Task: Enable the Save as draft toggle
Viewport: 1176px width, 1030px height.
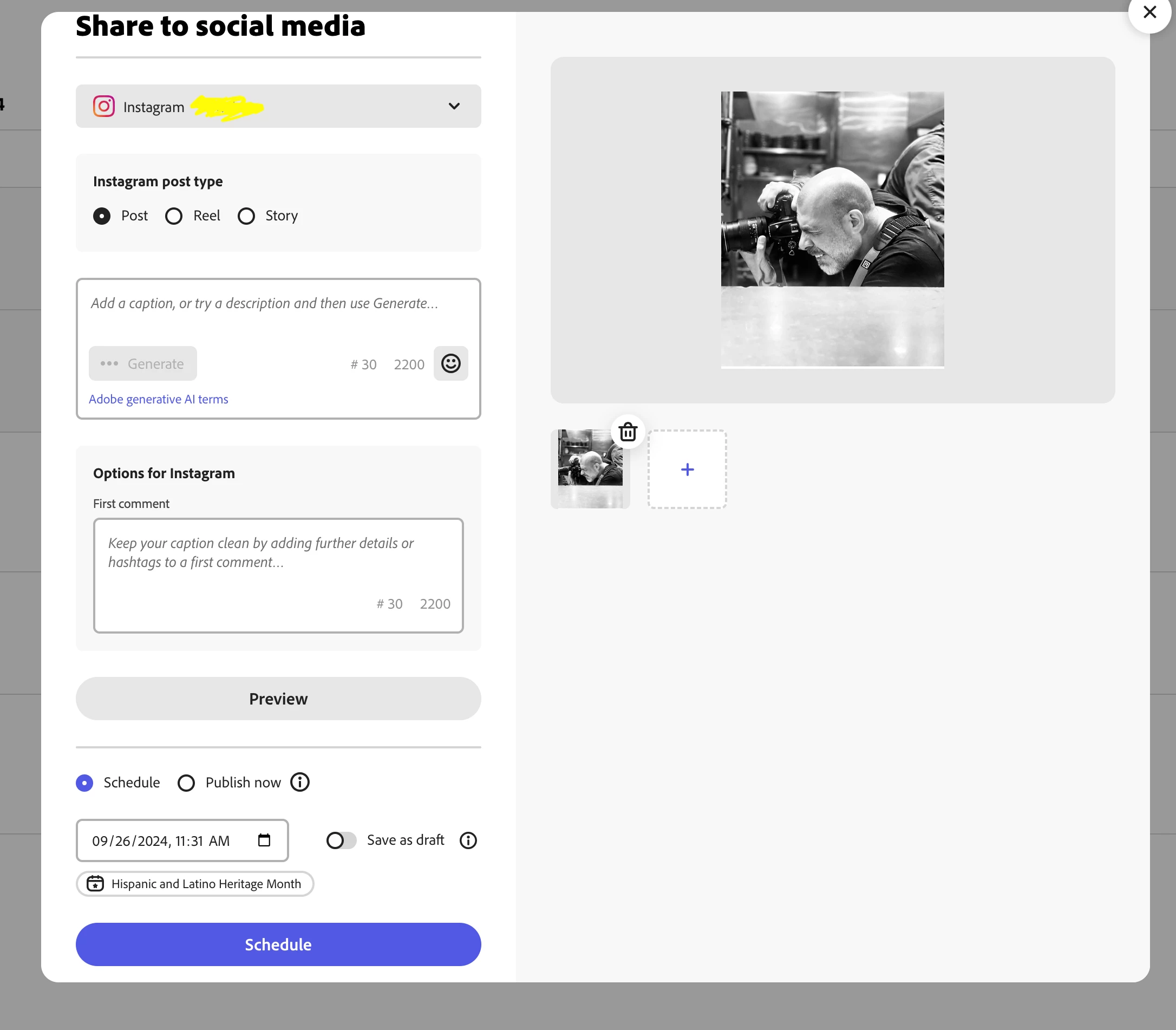Action: click(x=341, y=840)
